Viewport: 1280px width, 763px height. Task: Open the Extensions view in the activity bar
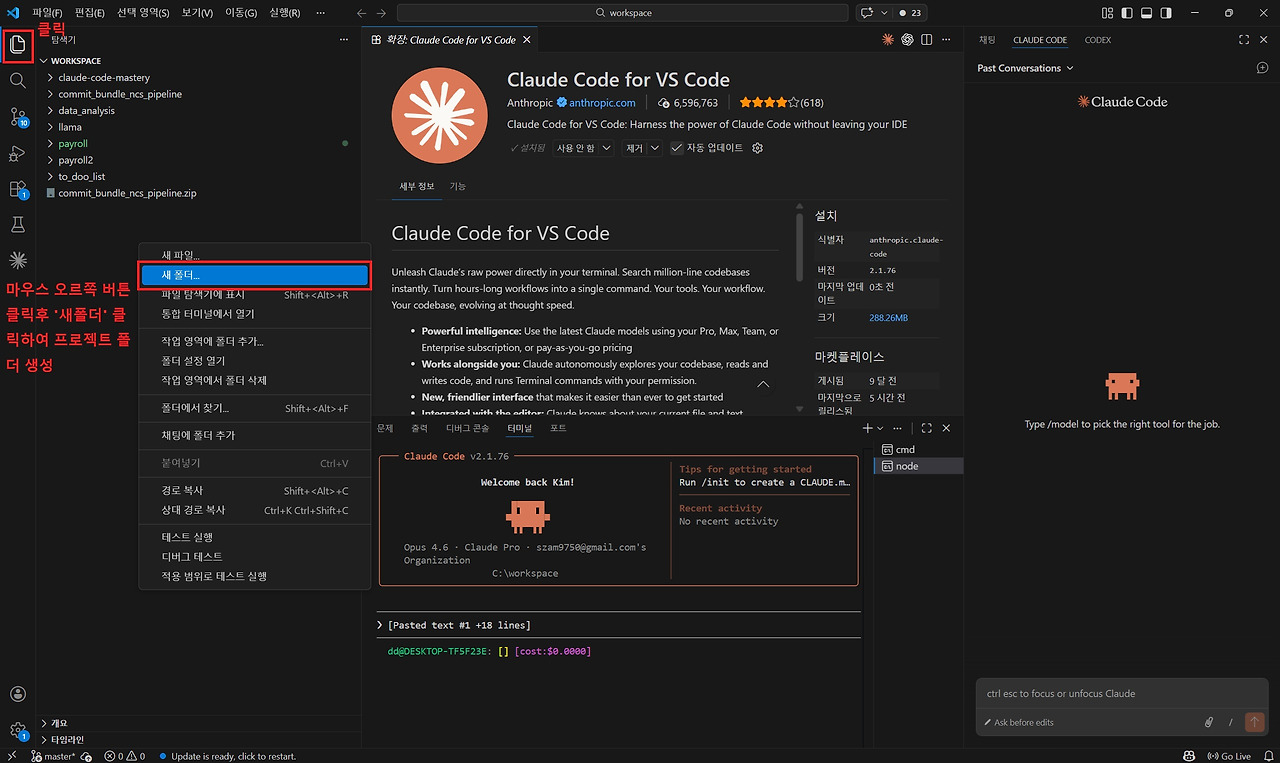click(x=18, y=189)
